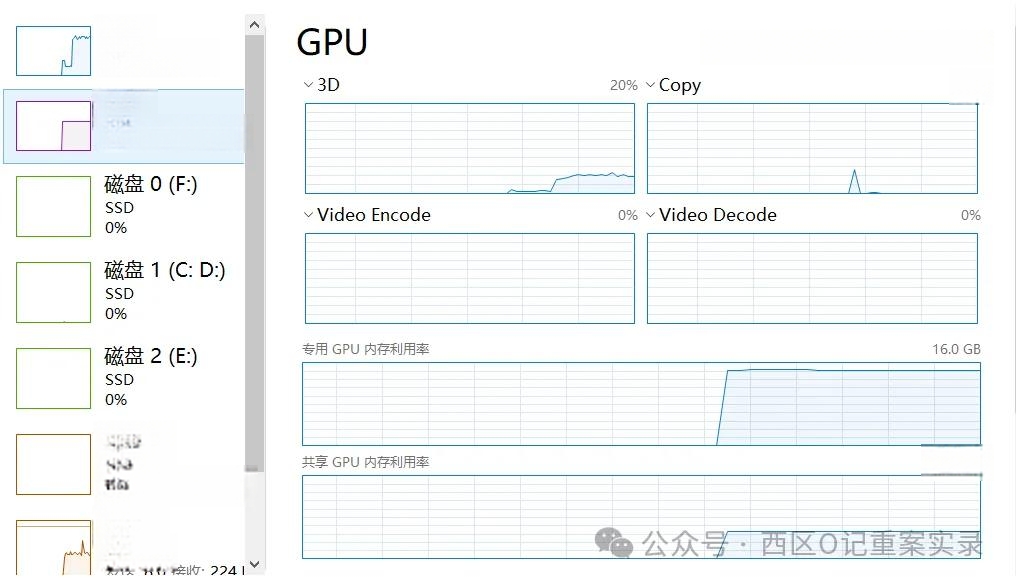Click the top blue performance thumbnail graph
1016x585 pixels.
point(53,51)
